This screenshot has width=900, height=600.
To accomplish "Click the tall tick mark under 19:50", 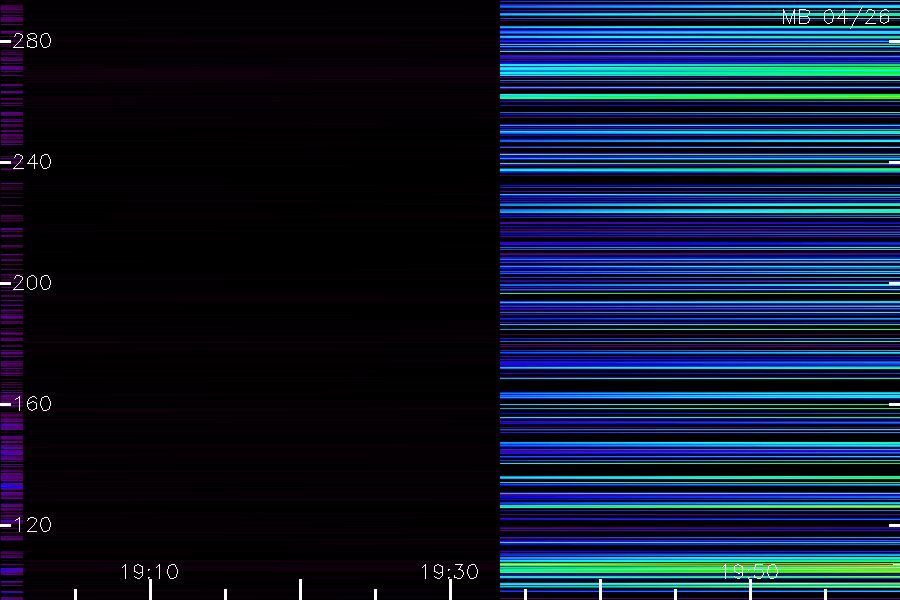I will (x=750, y=590).
